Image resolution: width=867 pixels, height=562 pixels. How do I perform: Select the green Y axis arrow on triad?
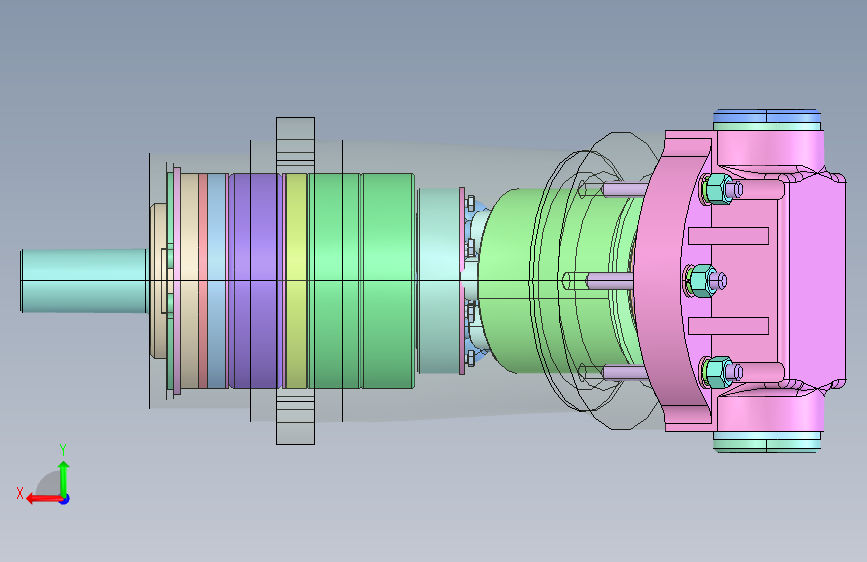pos(64,478)
